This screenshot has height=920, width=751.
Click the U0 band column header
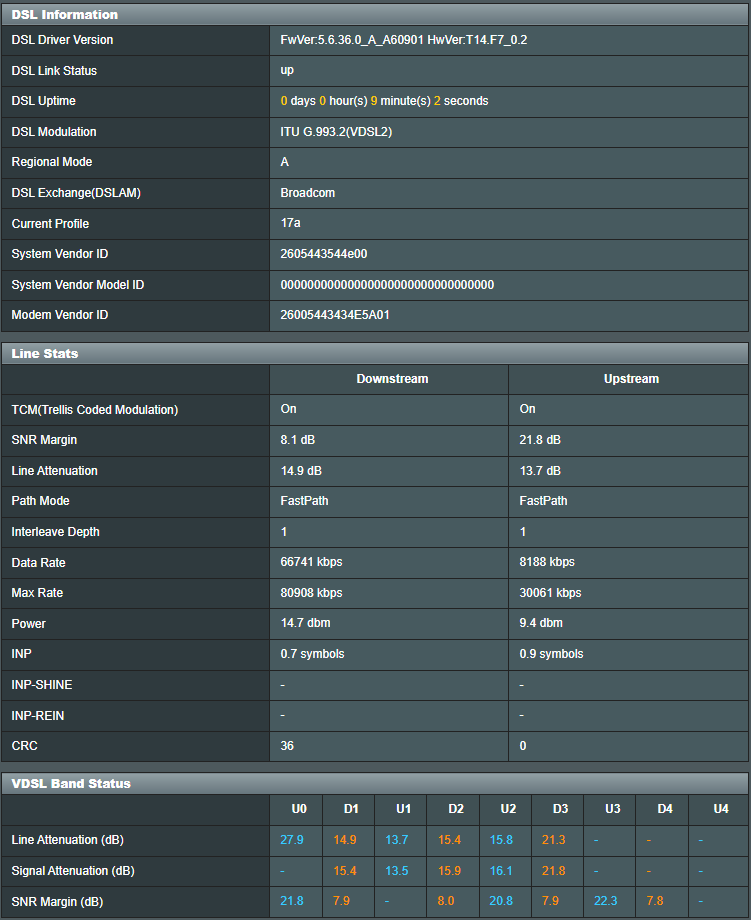[299, 809]
